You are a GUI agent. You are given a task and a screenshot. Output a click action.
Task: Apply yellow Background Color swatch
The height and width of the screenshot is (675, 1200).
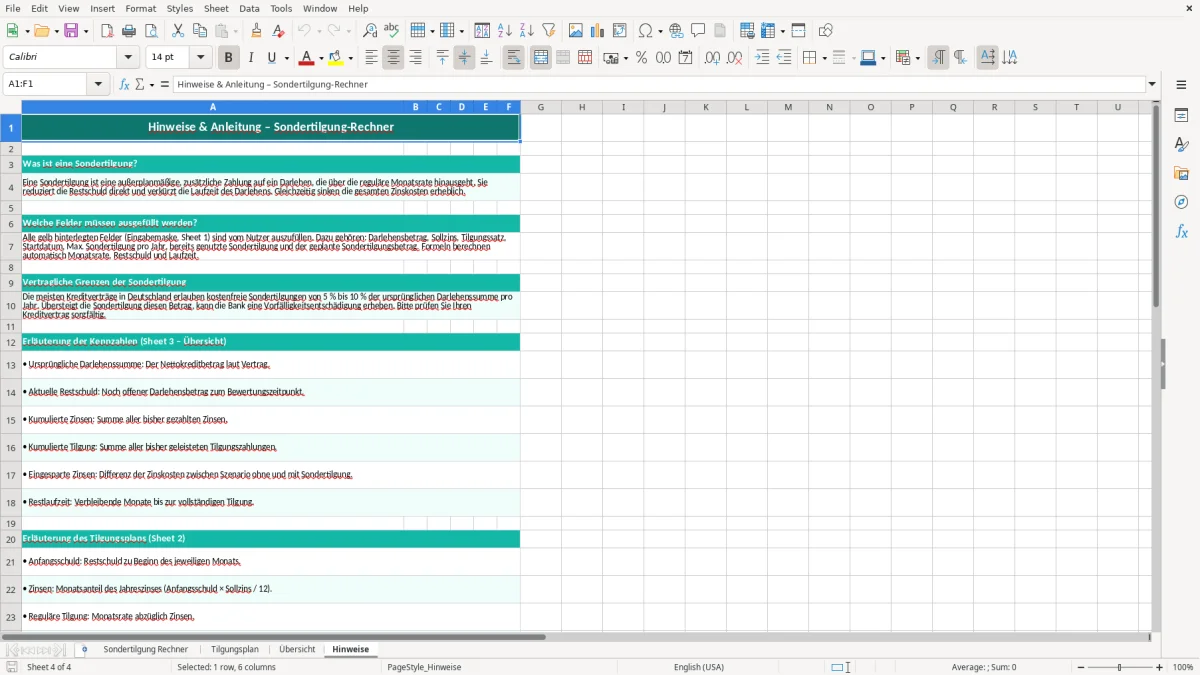point(337,58)
